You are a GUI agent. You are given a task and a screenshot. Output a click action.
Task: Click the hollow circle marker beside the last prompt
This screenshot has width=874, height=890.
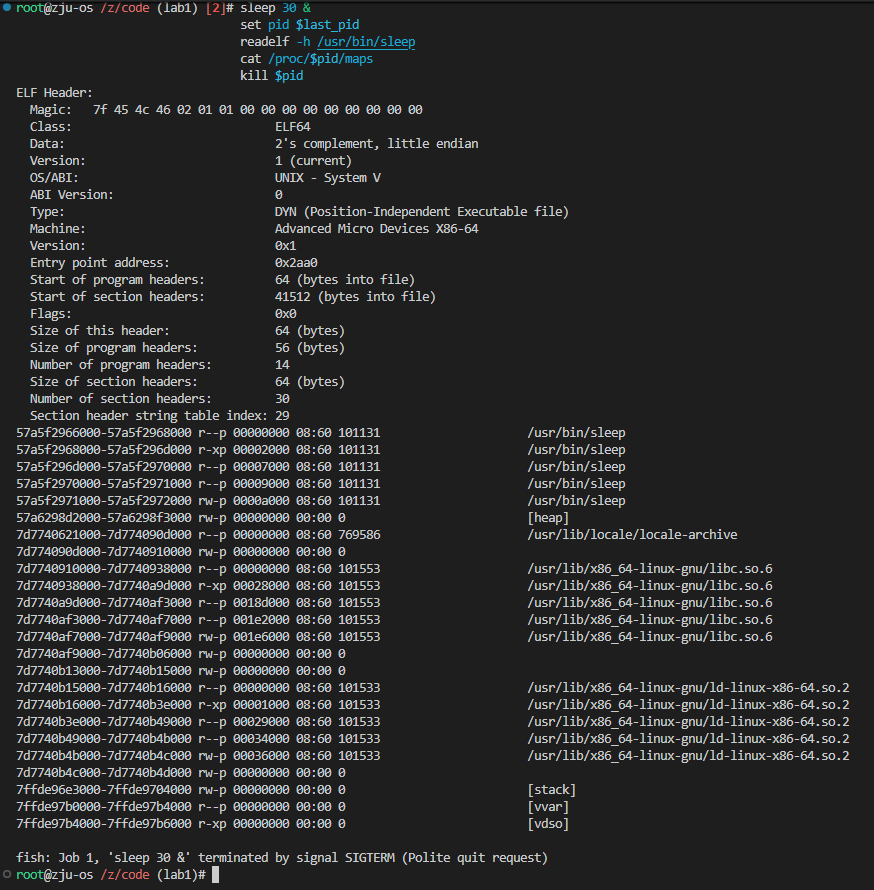[7, 874]
